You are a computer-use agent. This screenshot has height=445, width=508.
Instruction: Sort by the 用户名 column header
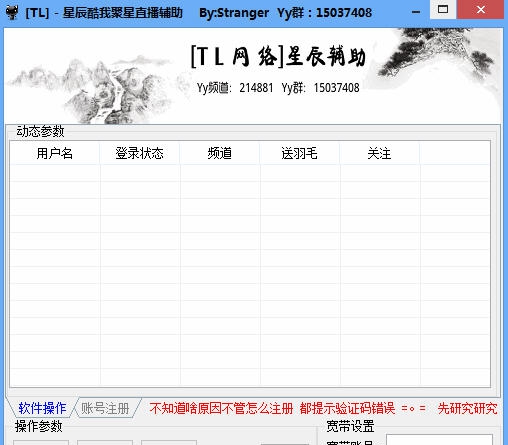pos(55,153)
